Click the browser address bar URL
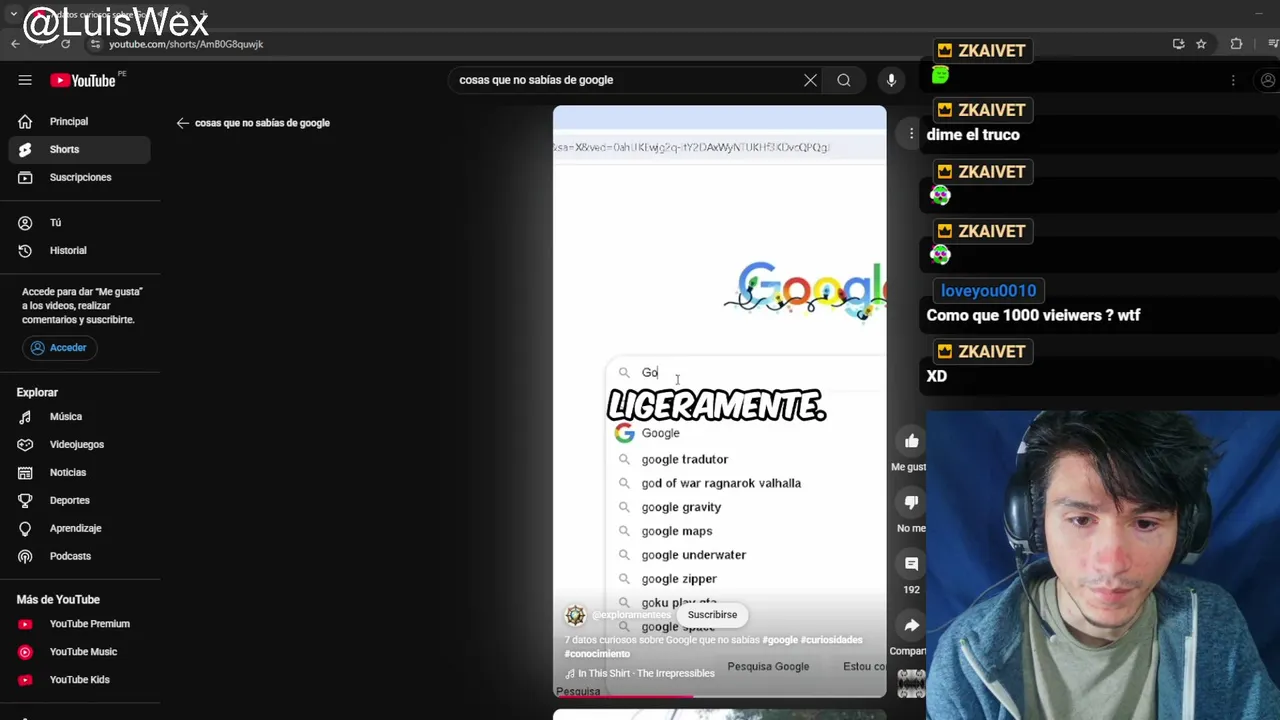1280x720 pixels. click(x=186, y=44)
